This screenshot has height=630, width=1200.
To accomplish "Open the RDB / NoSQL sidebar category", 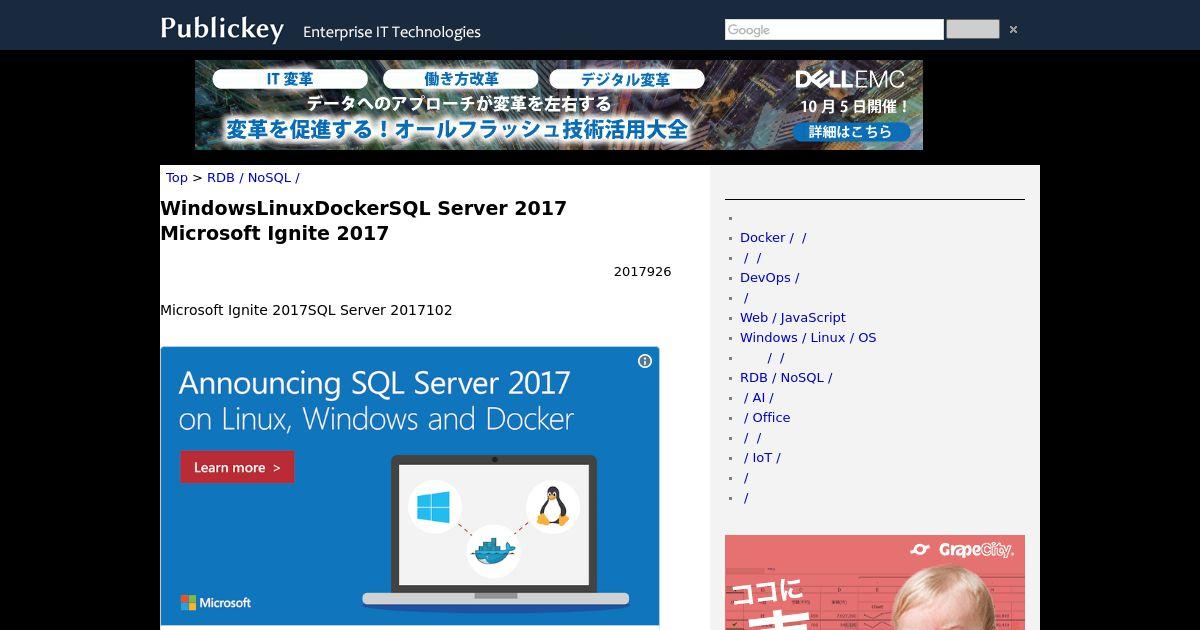I will (786, 378).
